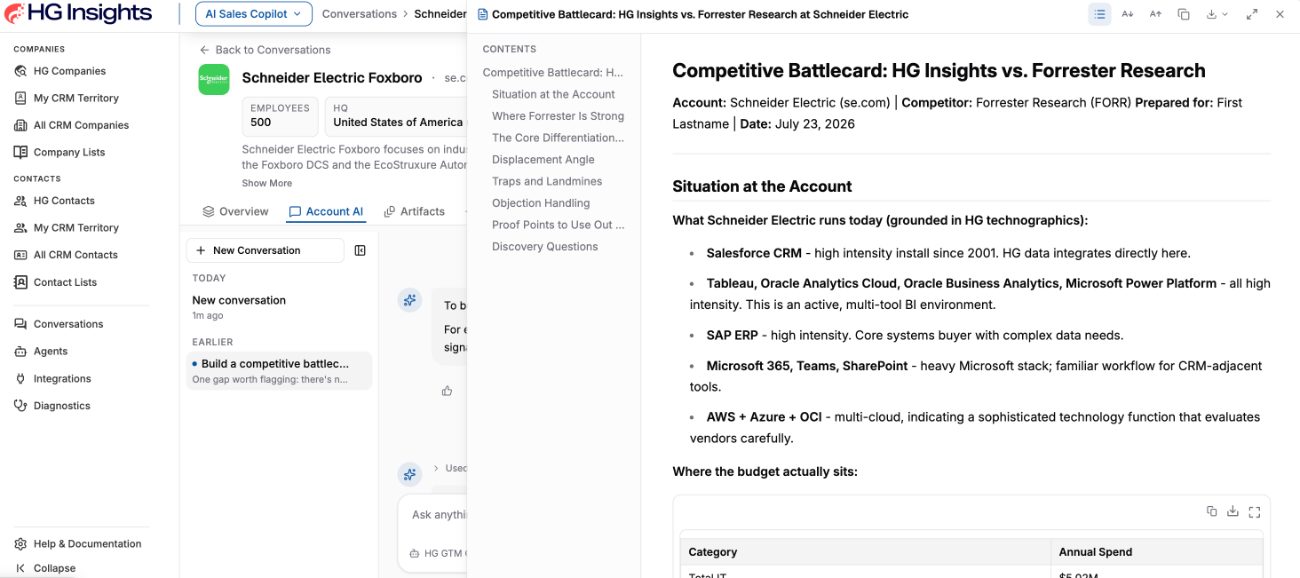Open the Agents page
This screenshot has height=578, width=1300.
(x=50, y=351)
